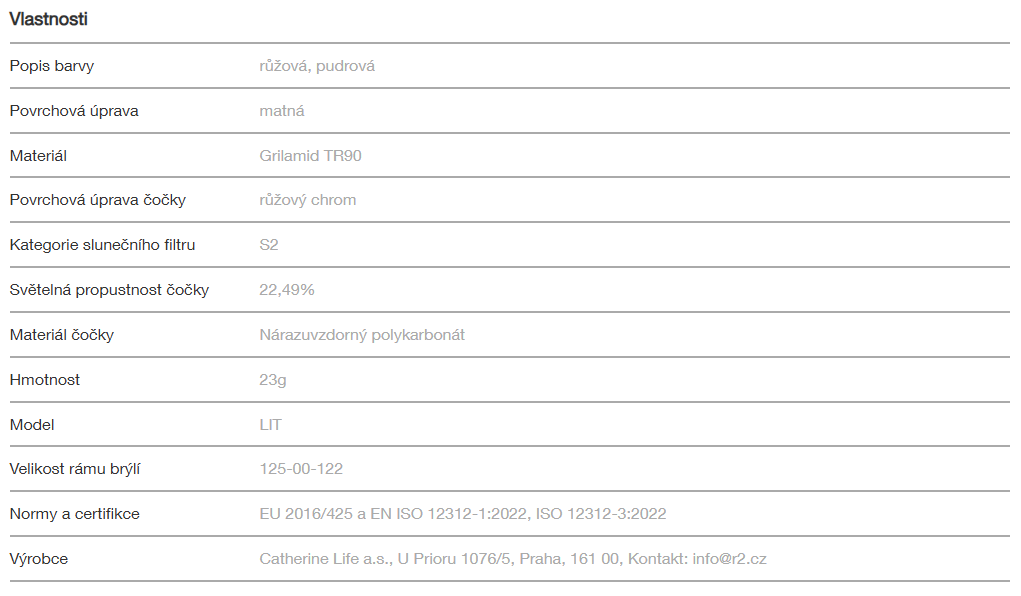Click the Povrchová úprava row label
Screen dimensions: 1021x596
point(74,111)
